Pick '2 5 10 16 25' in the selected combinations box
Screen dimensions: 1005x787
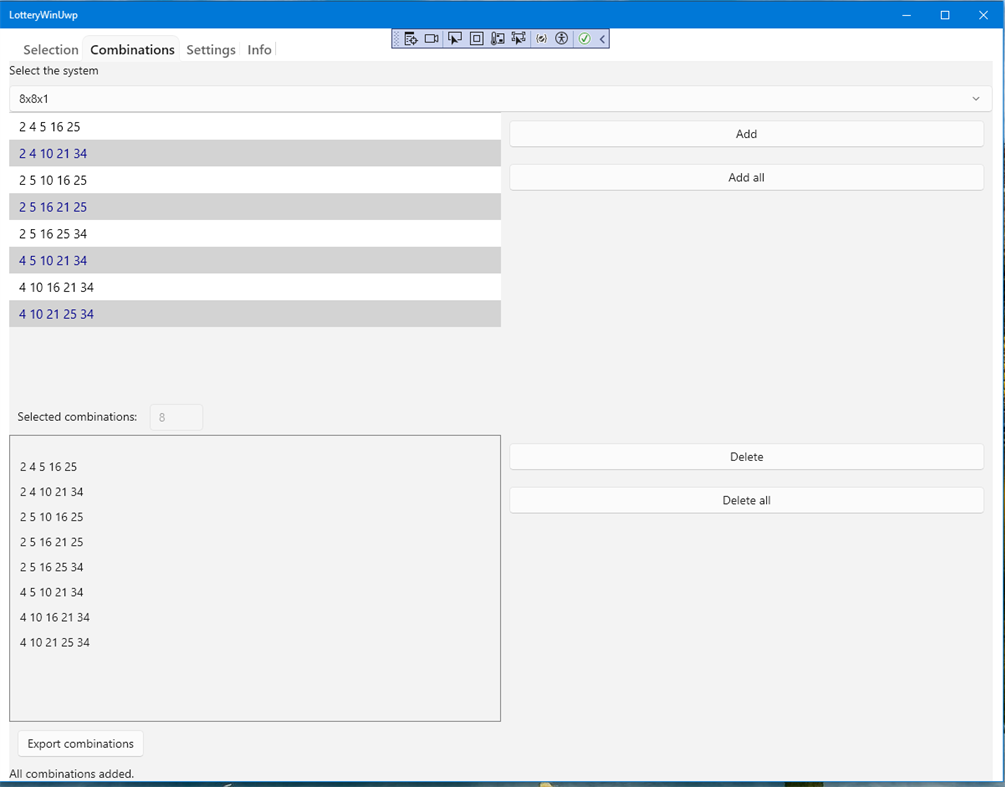click(51, 517)
